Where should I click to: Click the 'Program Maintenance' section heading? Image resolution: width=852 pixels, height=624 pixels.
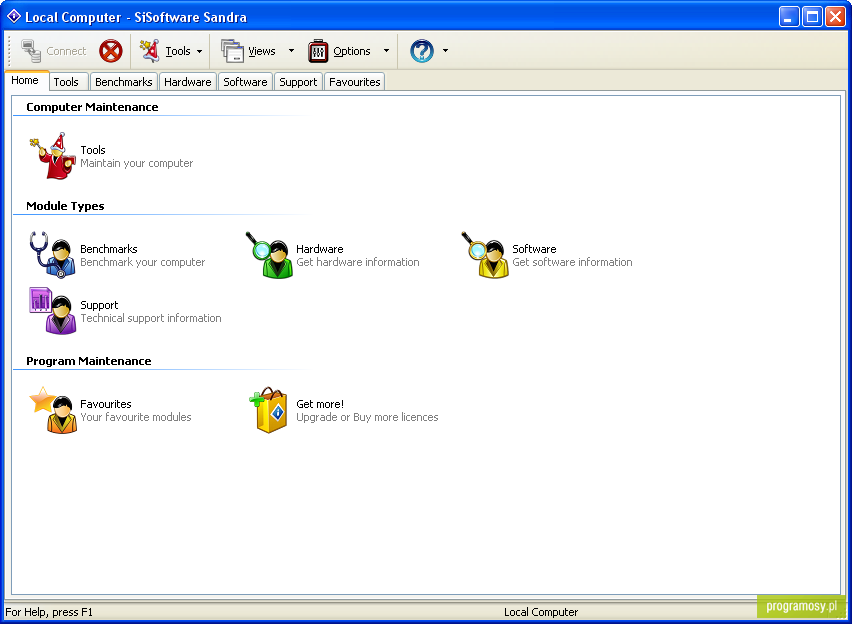coord(89,361)
